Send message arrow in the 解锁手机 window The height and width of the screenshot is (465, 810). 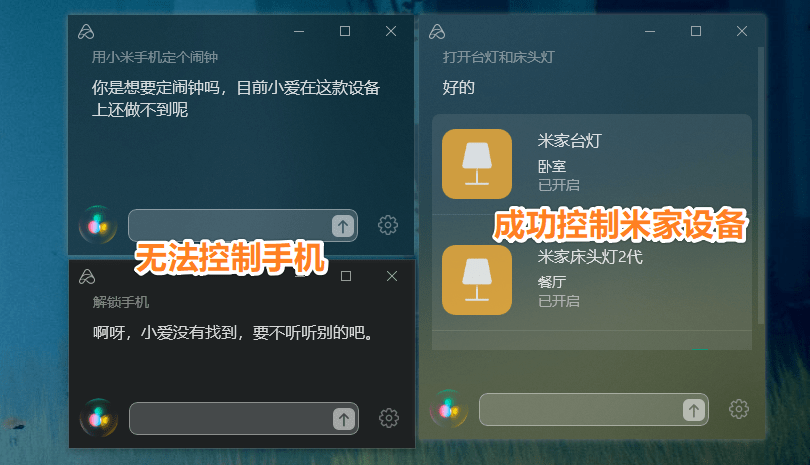pyautogui.click(x=344, y=418)
